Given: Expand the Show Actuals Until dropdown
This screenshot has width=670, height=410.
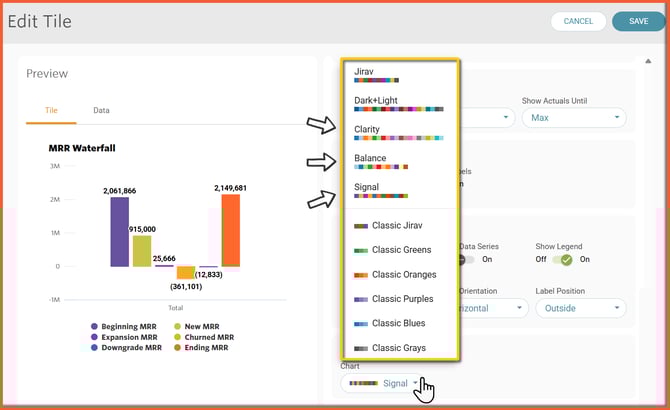Looking at the screenshot, I should tap(573, 118).
